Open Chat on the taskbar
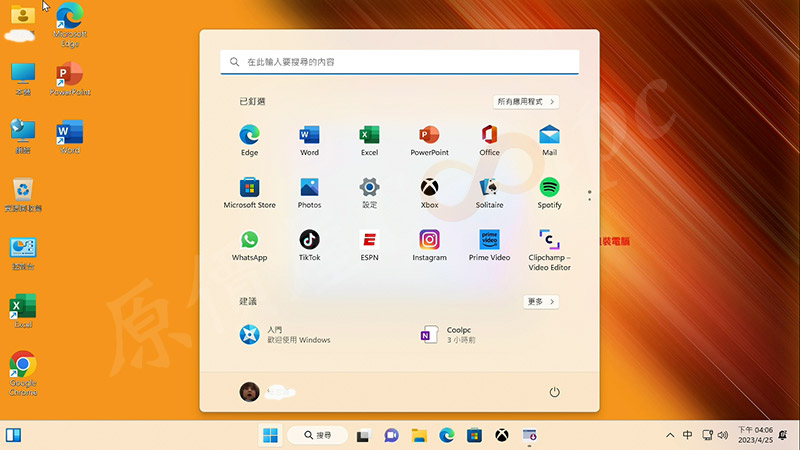The image size is (800, 450). (391, 435)
